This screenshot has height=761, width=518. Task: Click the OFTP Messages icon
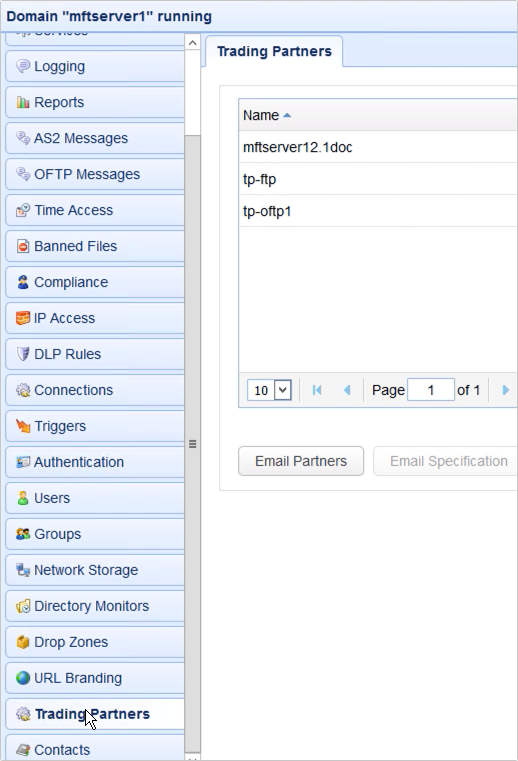point(23,174)
